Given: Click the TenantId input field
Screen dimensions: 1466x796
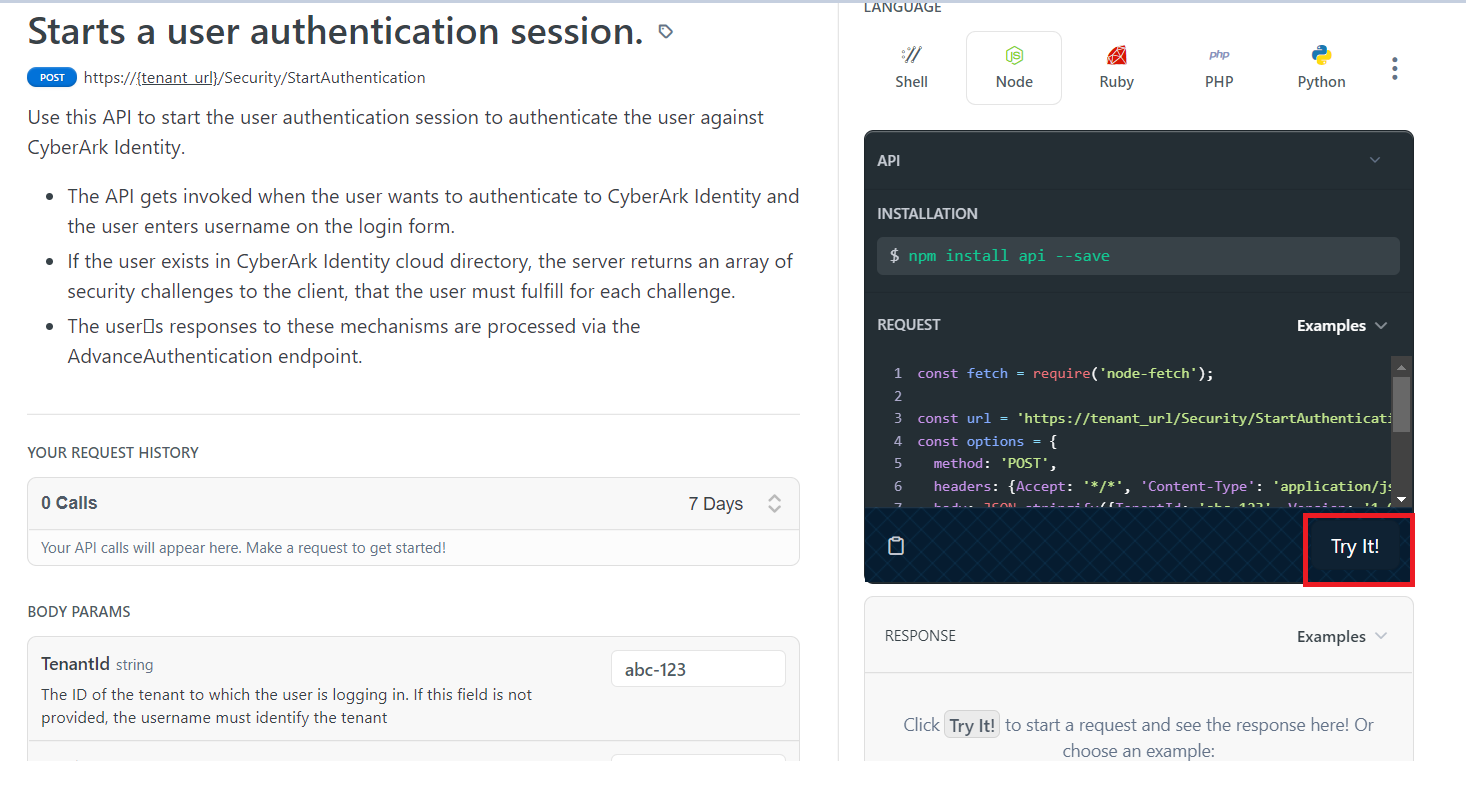Looking at the screenshot, I should [697, 669].
